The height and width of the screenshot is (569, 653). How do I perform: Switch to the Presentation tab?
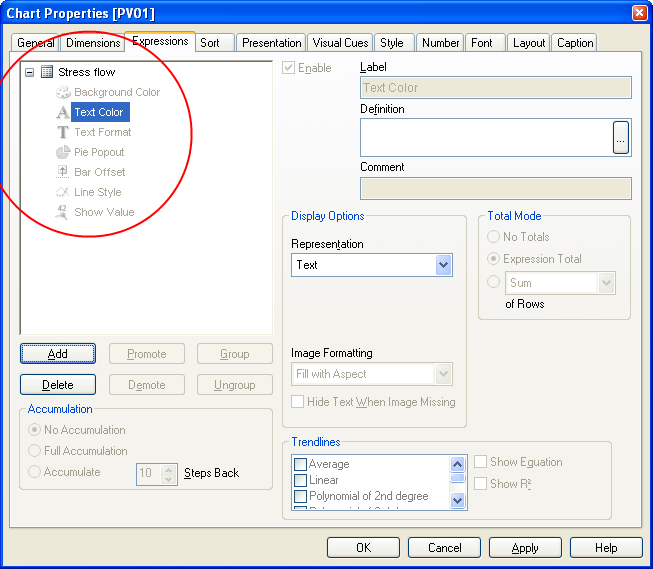click(x=272, y=42)
